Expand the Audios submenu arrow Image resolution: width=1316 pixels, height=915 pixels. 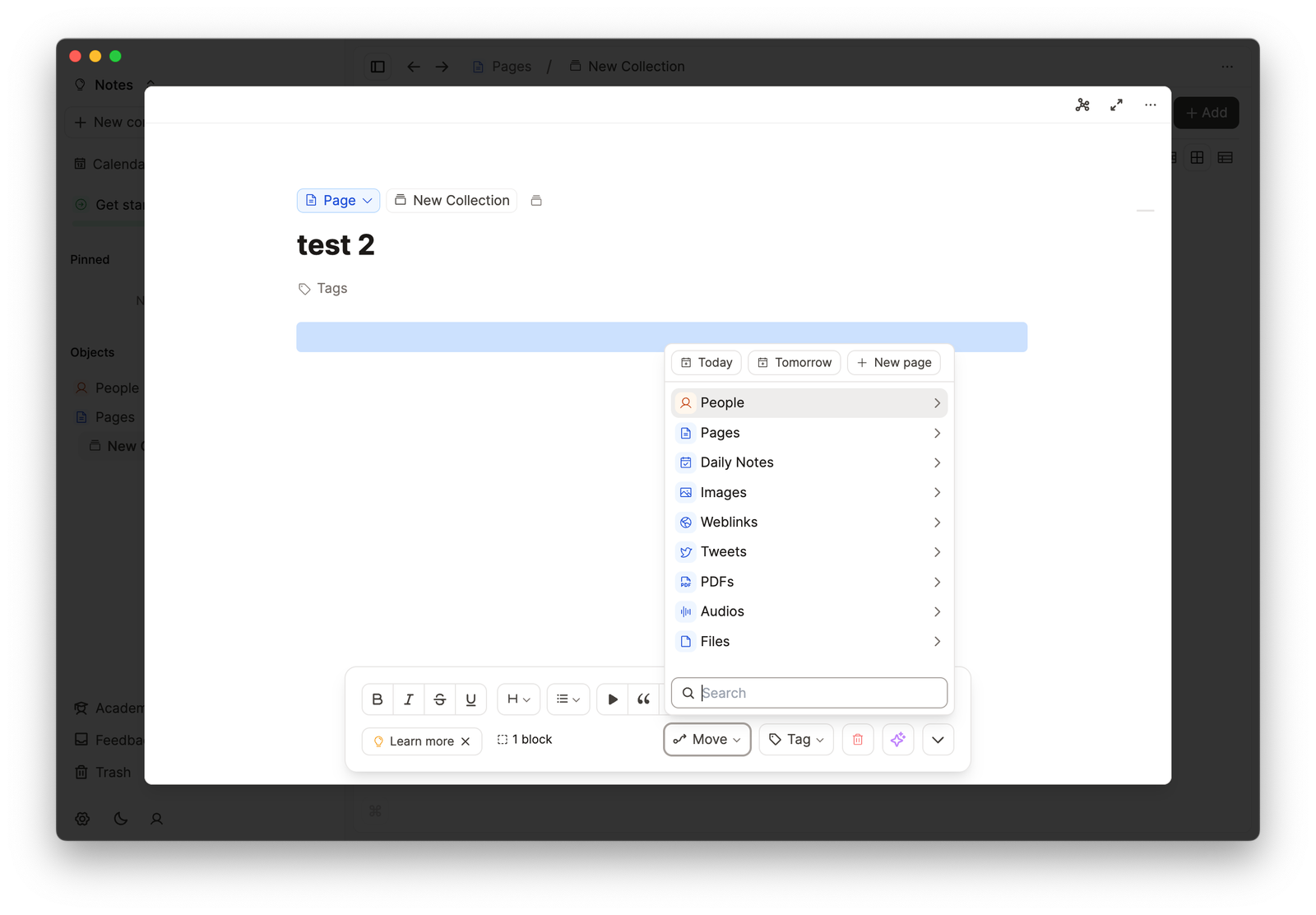(937, 612)
